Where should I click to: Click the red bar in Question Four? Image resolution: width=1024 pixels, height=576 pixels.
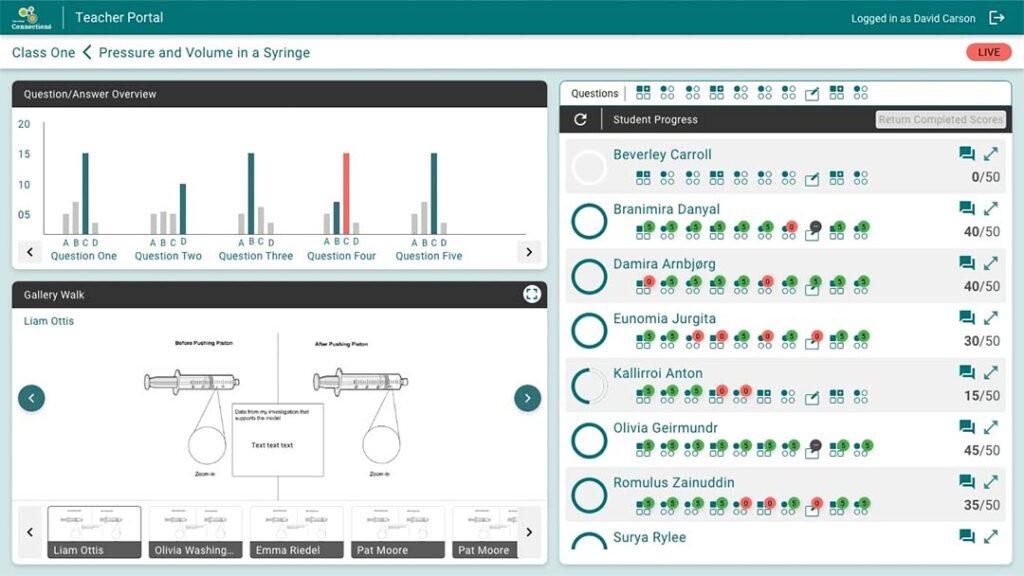(x=346, y=193)
